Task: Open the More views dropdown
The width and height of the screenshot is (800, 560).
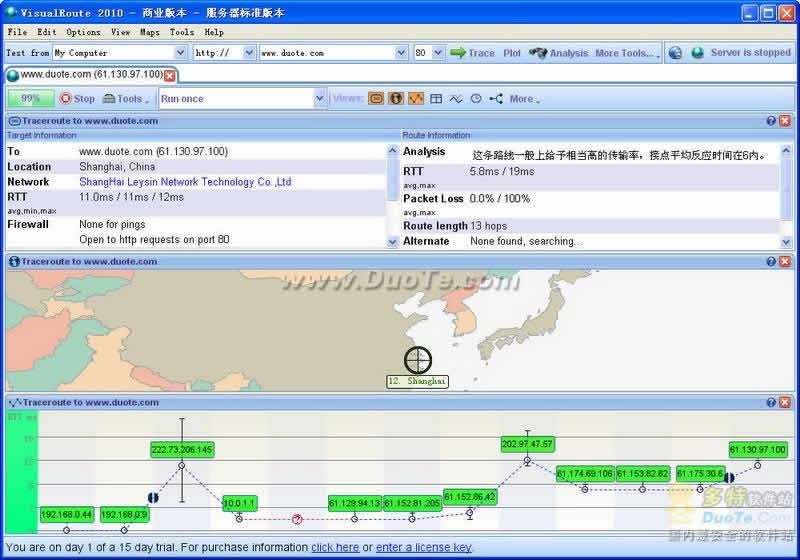Action: 524,98
